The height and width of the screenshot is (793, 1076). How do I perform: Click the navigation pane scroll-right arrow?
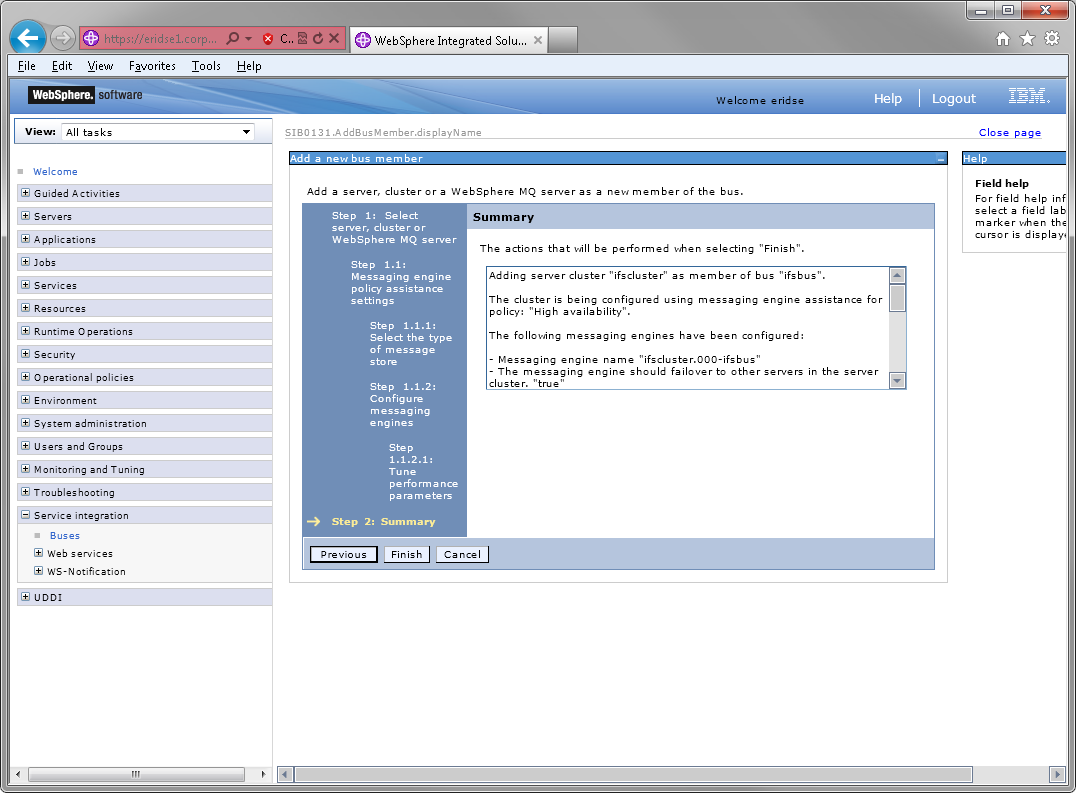point(264,774)
